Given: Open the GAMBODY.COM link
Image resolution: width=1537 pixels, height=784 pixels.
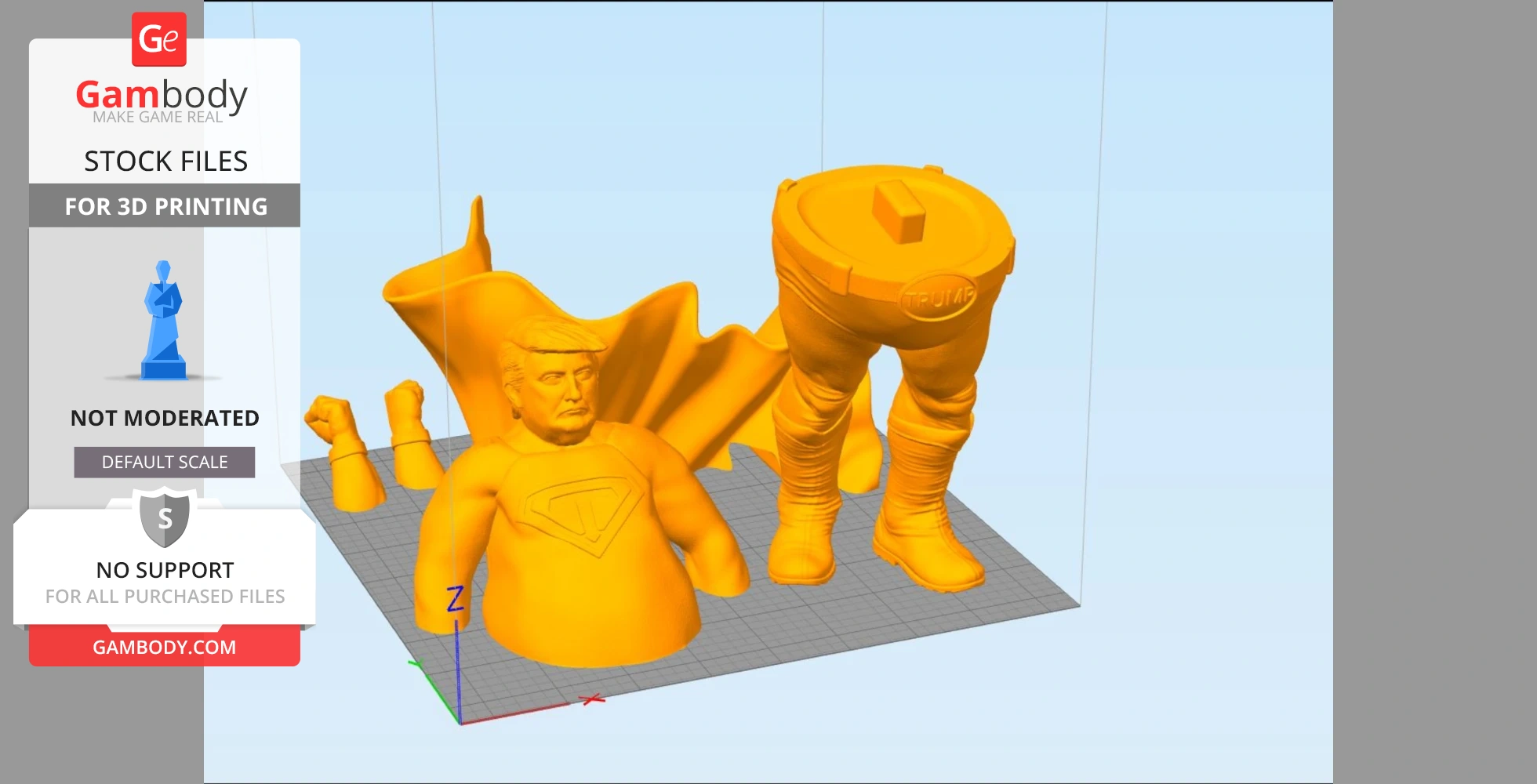Looking at the screenshot, I should pyautogui.click(x=165, y=648).
